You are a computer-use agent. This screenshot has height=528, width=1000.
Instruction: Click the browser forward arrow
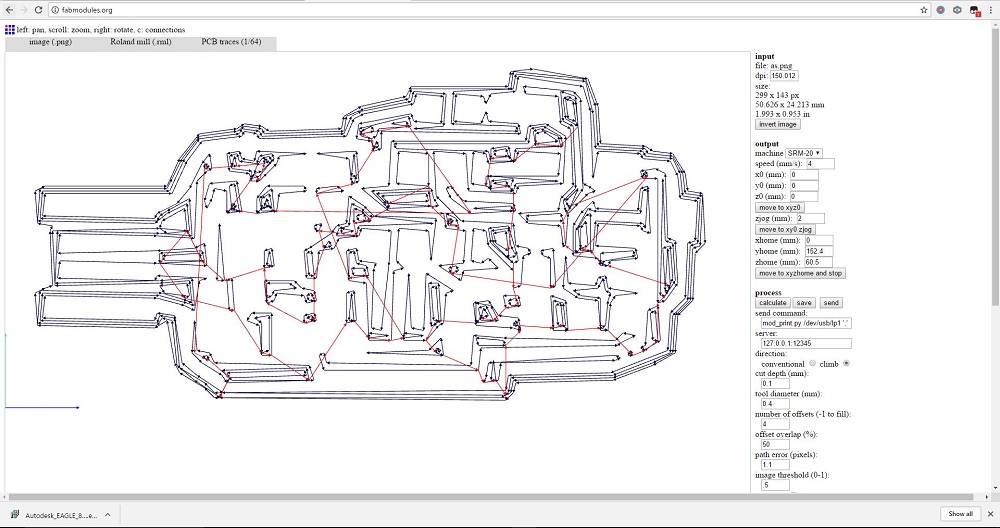(x=24, y=10)
